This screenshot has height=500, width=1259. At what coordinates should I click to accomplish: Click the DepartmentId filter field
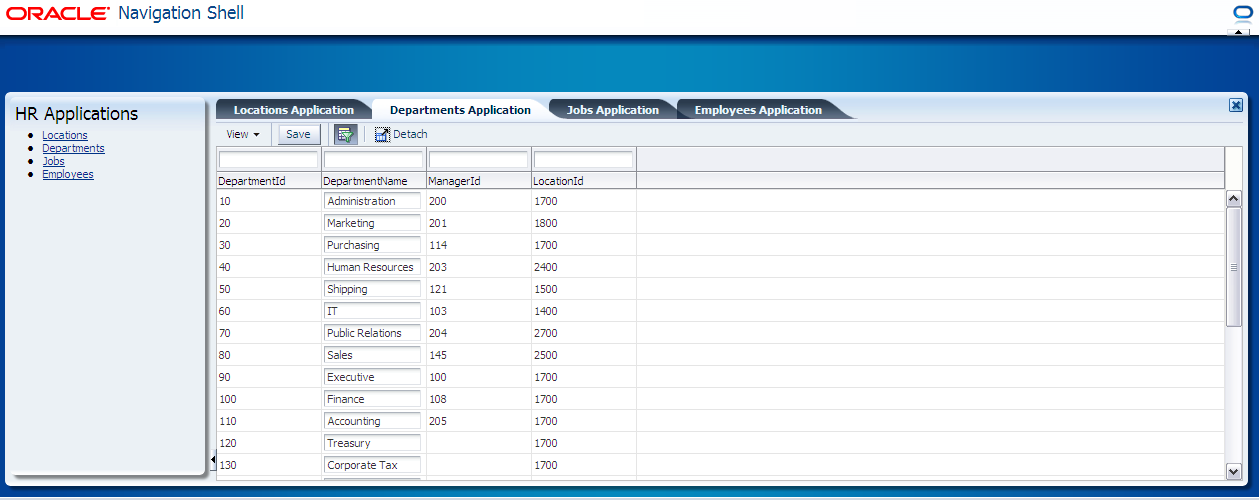[268, 160]
